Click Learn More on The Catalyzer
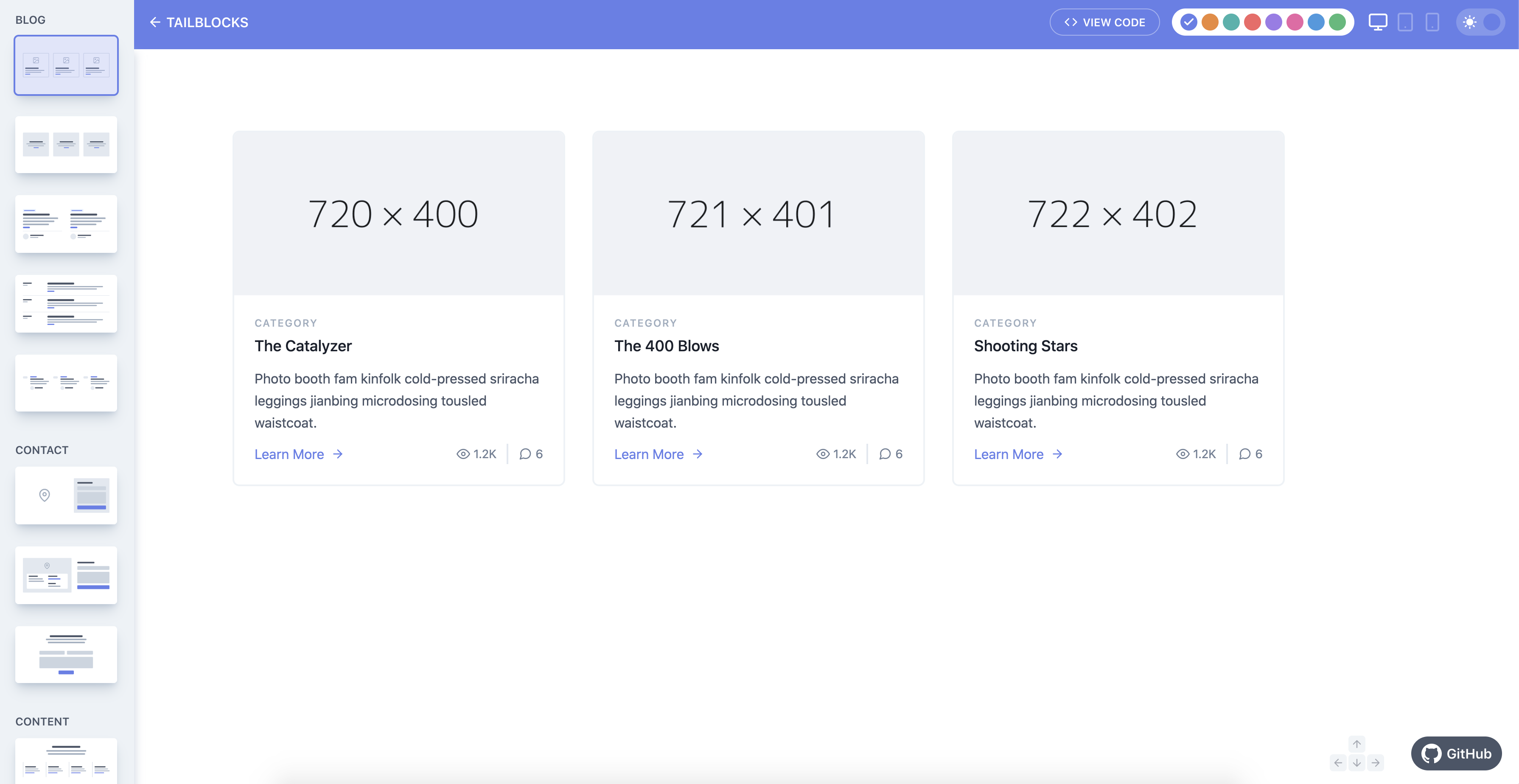Screen dimensions: 1519x784 pos(298,454)
